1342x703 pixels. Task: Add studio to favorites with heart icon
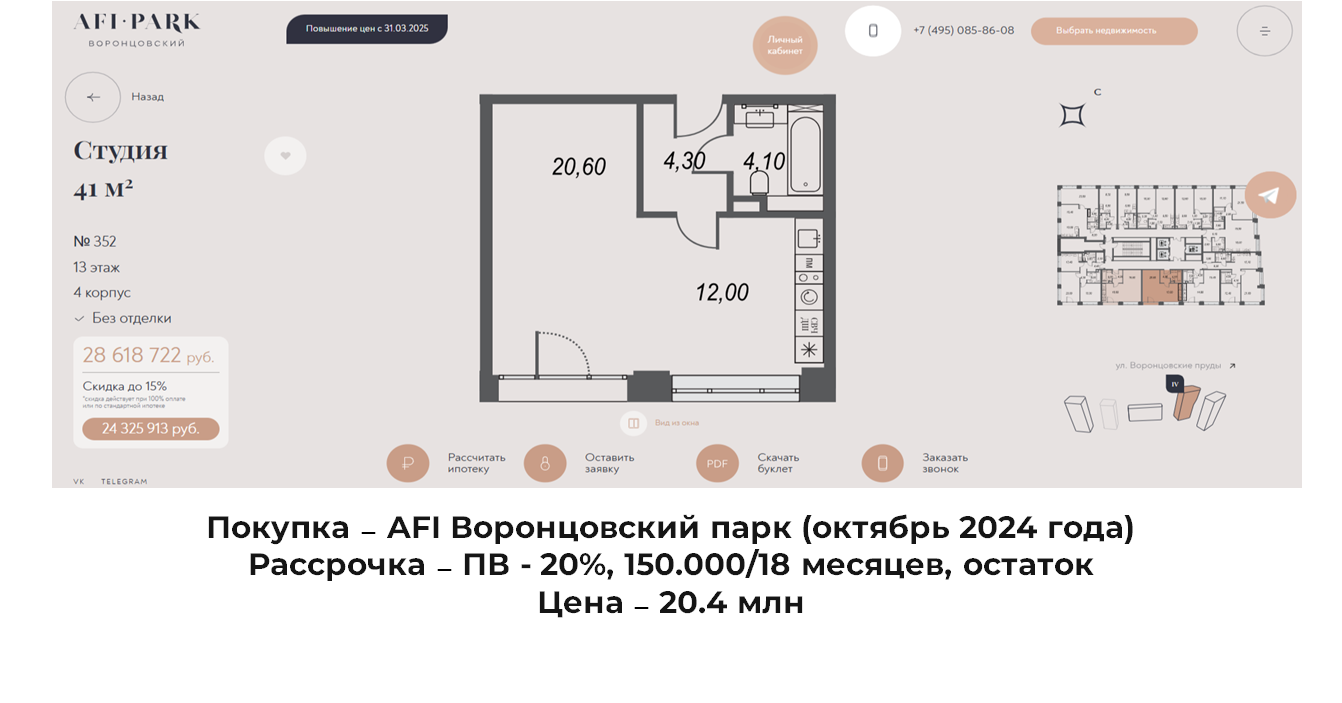(285, 155)
